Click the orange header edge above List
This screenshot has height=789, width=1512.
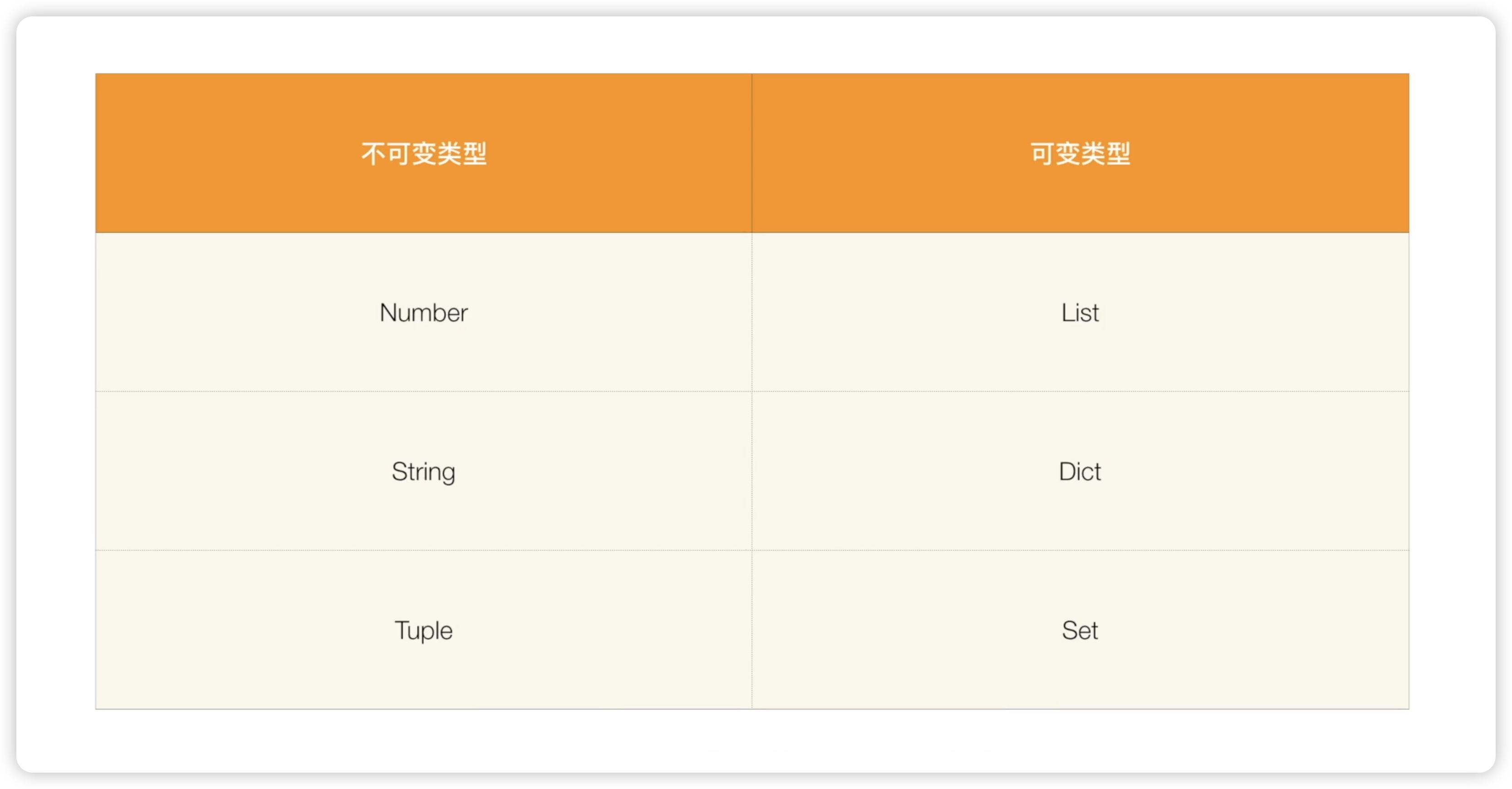click(x=1080, y=233)
